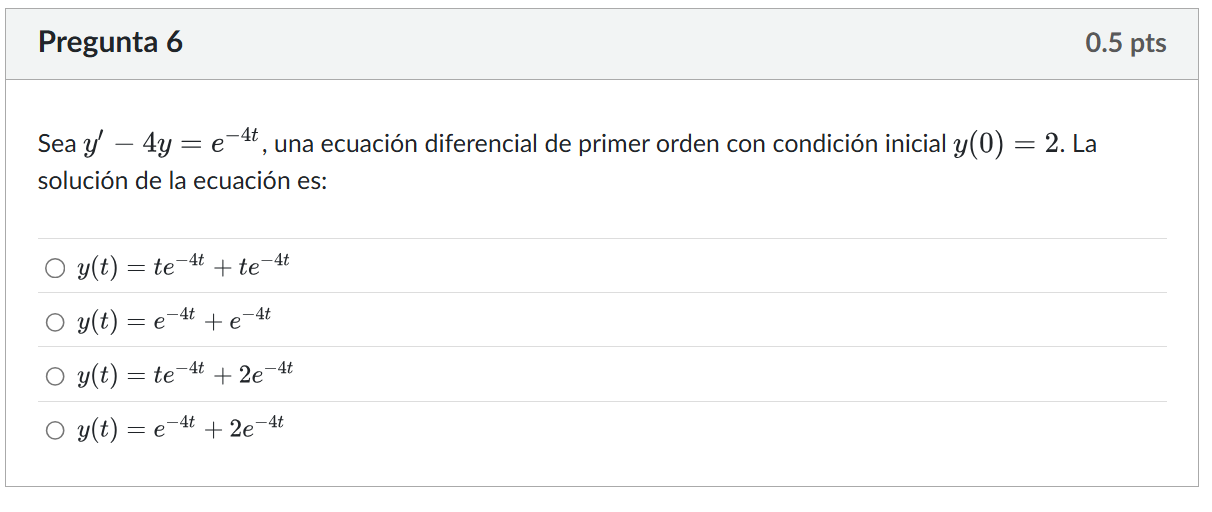The height and width of the screenshot is (512, 1212).
Task: Click the 2e⁻⁴ᵗ term in the third option
Action: [x=265, y=375]
